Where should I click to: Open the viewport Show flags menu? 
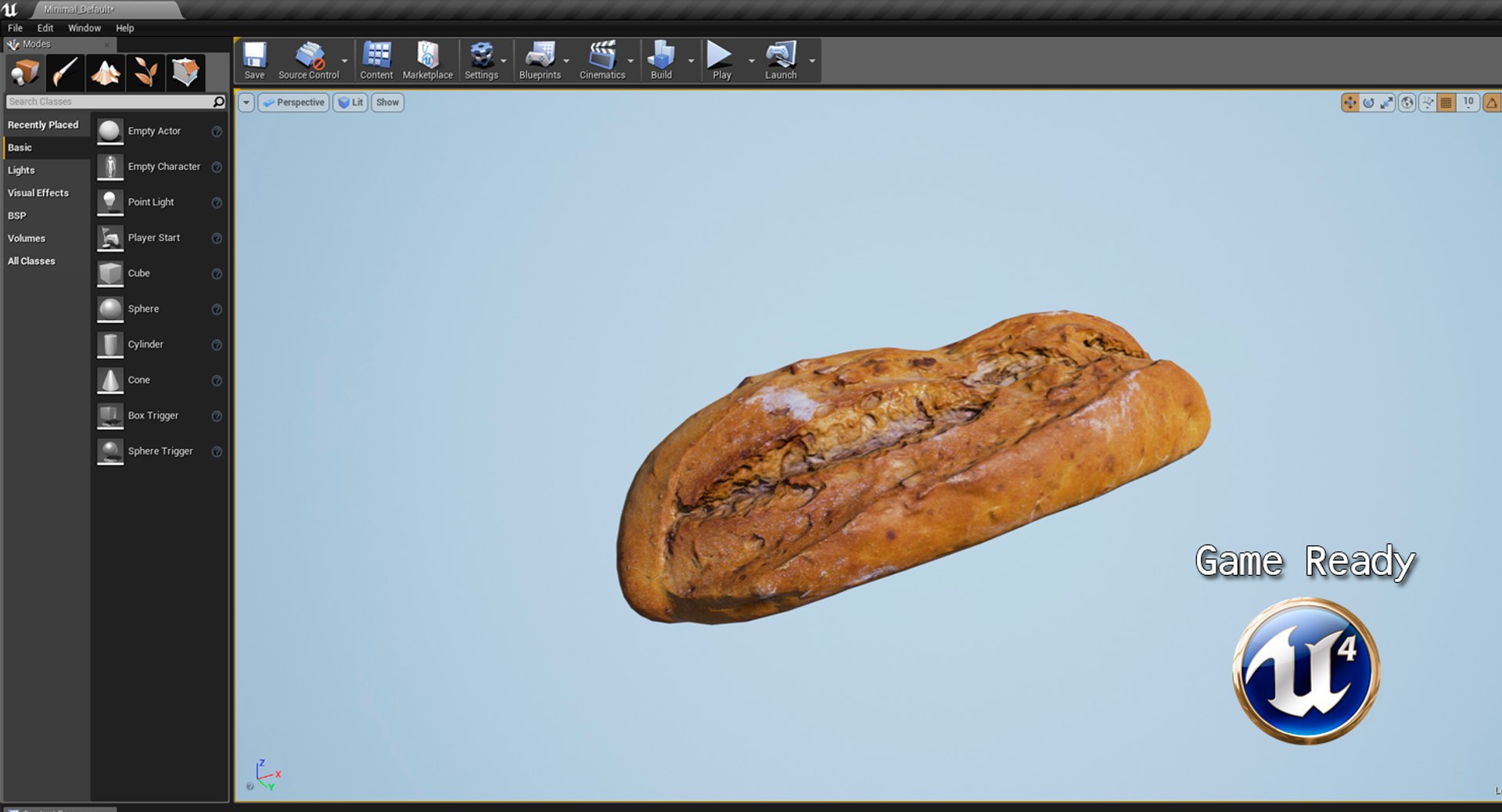[387, 102]
